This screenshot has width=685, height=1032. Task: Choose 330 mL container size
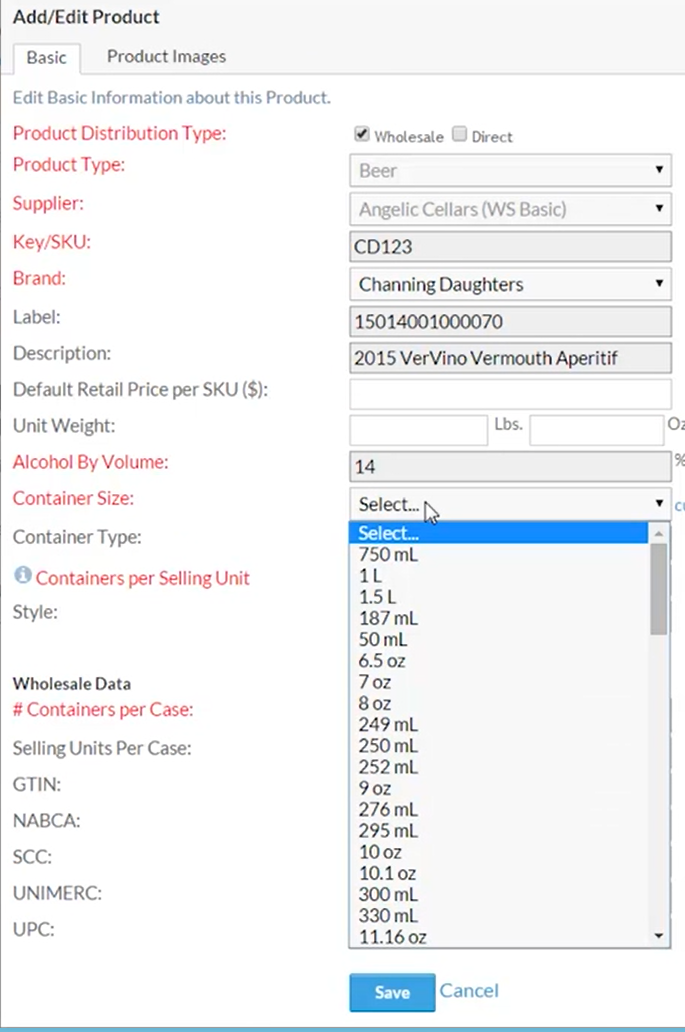point(388,915)
